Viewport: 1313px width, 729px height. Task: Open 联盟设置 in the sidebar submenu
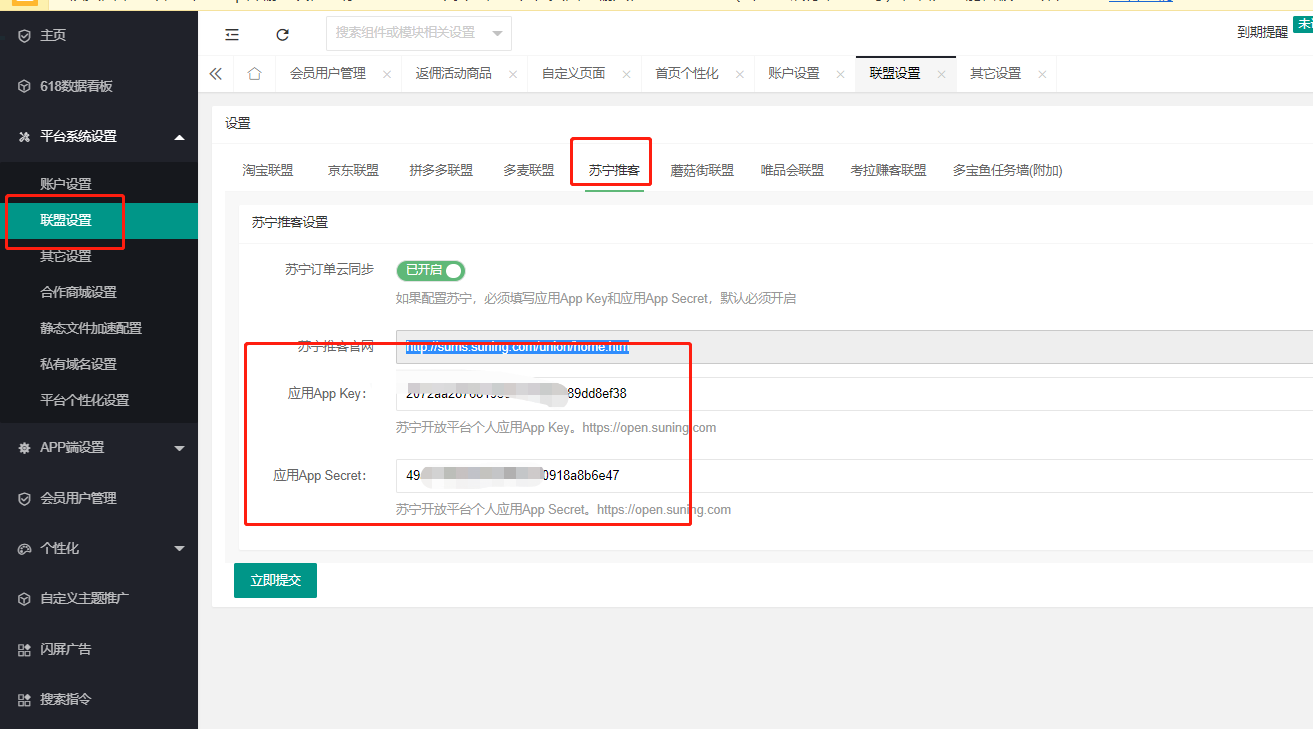[99, 221]
